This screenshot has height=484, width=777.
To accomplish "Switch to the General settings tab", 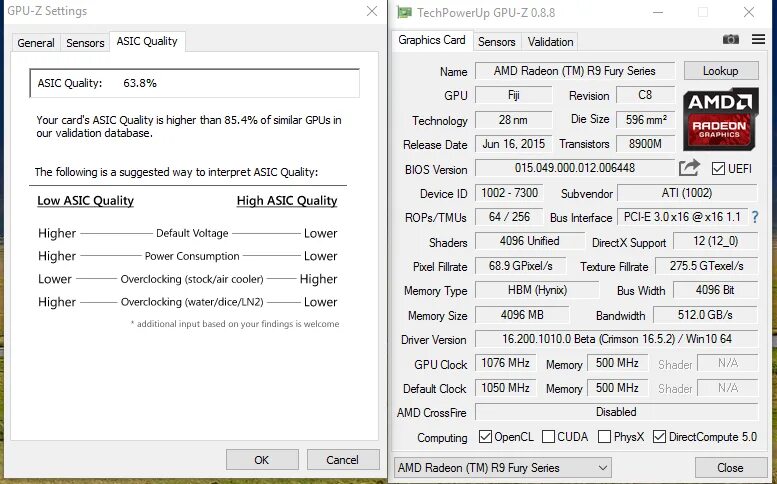I will [36, 43].
